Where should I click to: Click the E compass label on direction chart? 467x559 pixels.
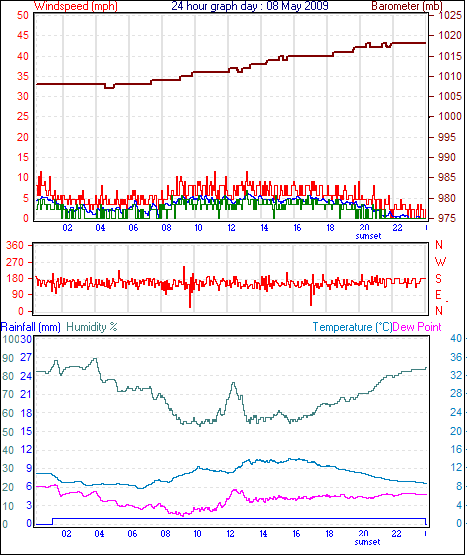click(x=438, y=295)
